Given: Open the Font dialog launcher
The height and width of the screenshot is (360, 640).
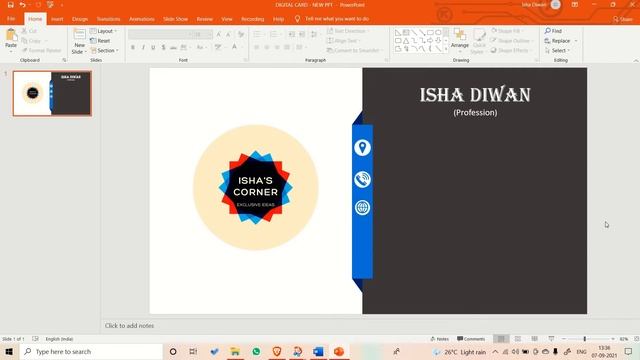Looking at the screenshot, I should (246, 60).
